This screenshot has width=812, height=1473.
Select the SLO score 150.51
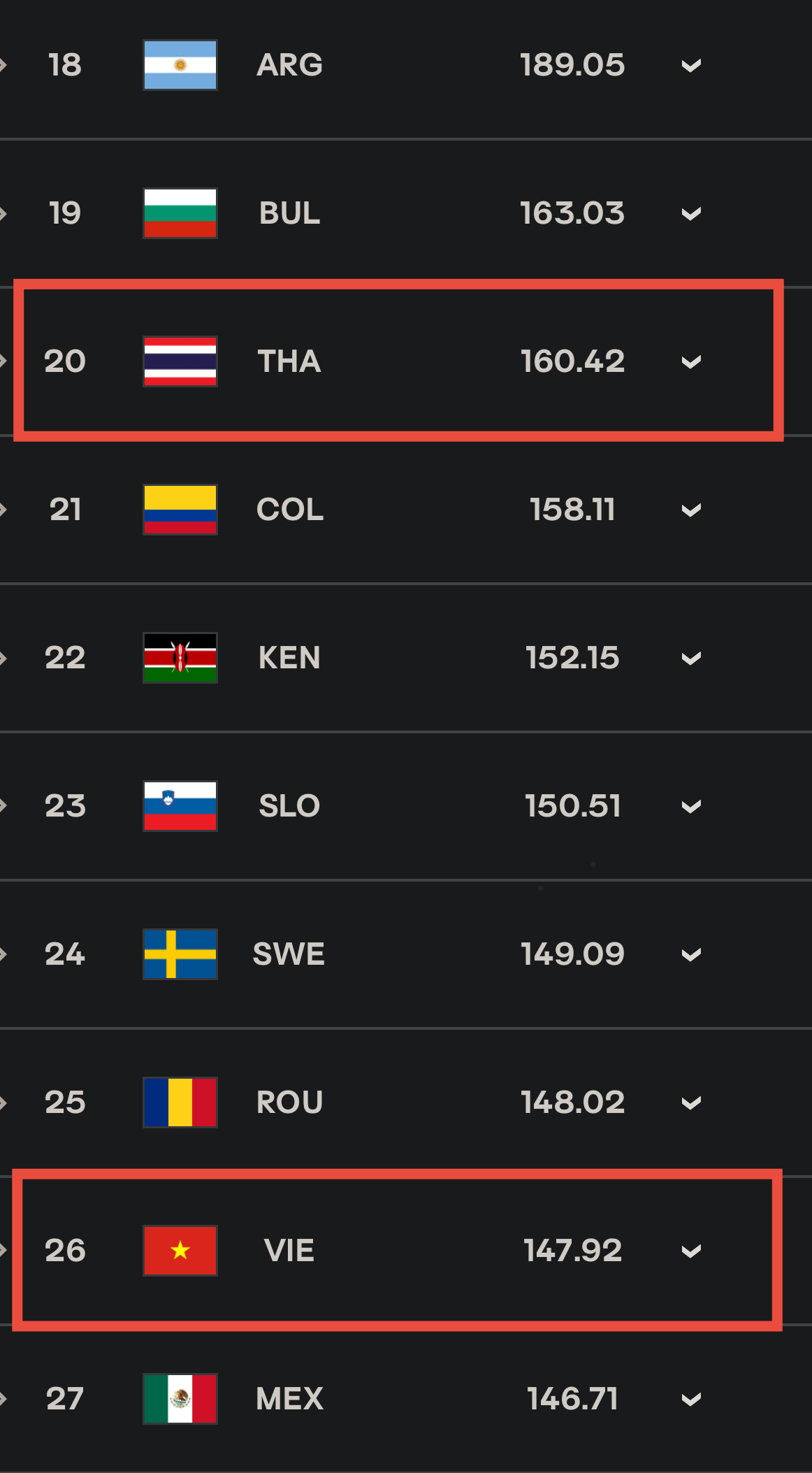click(x=573, y=806)
